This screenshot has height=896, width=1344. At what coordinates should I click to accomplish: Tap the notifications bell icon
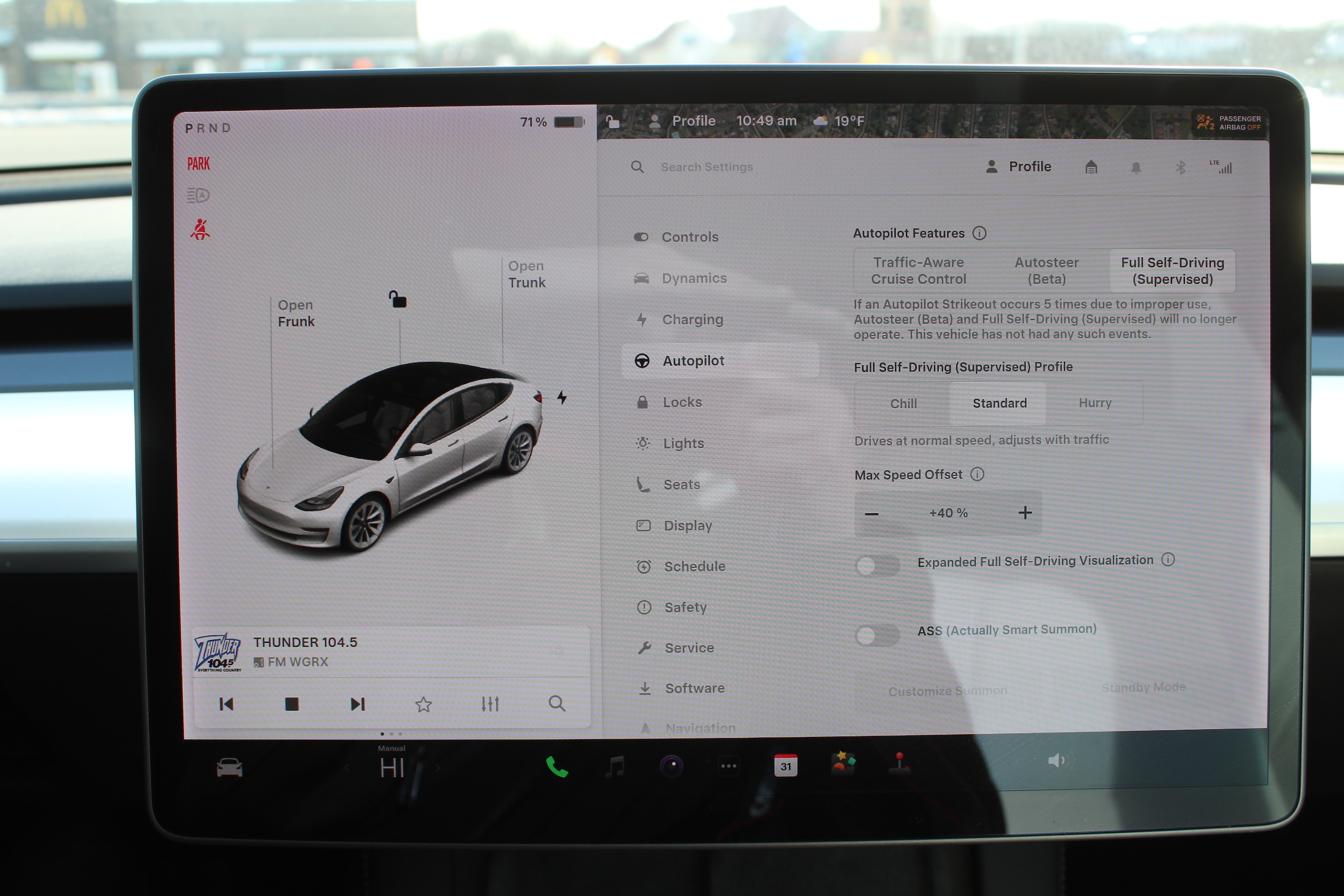click(1135, 167)
